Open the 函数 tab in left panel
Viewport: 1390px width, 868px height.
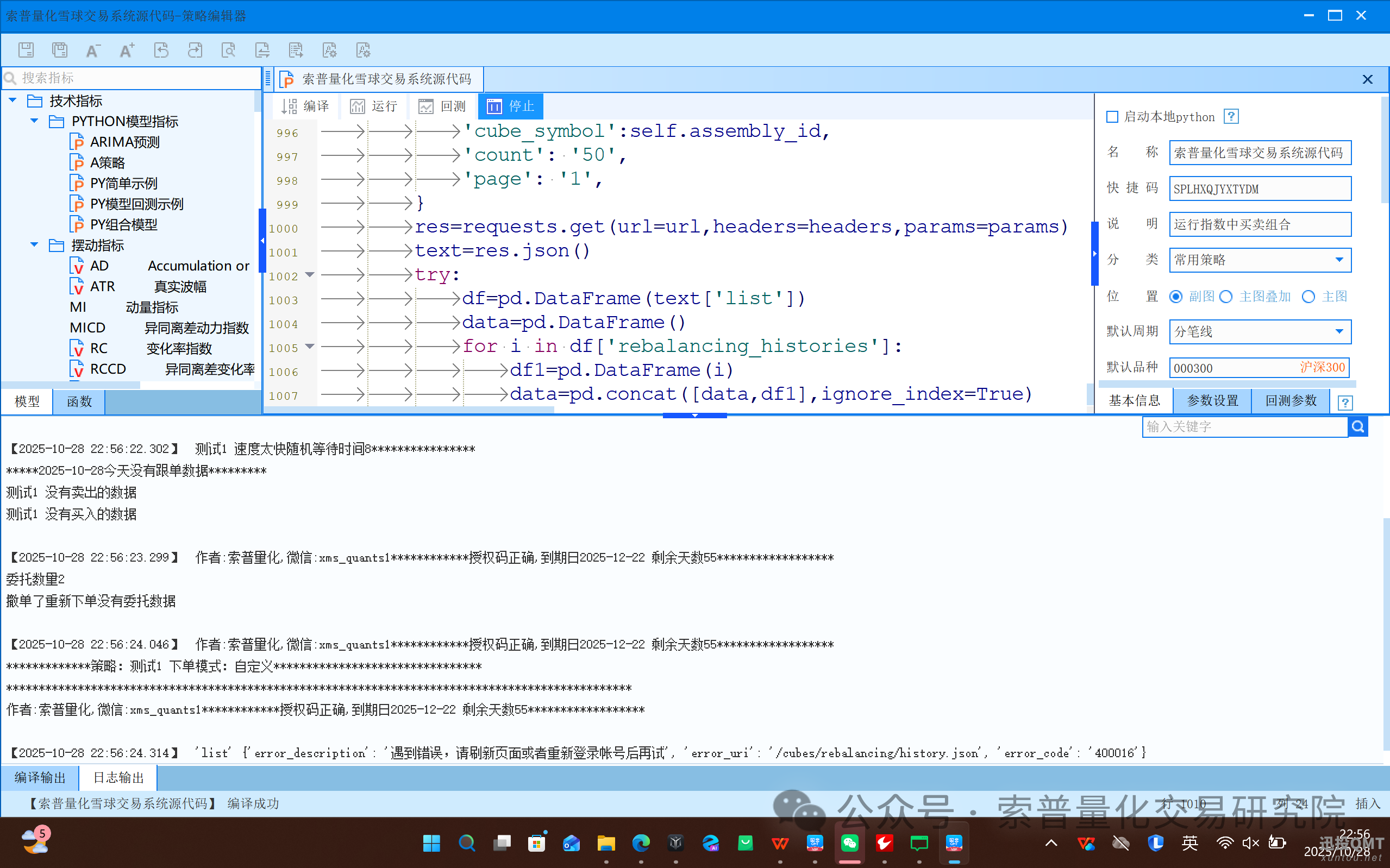(x=79, y=401)
